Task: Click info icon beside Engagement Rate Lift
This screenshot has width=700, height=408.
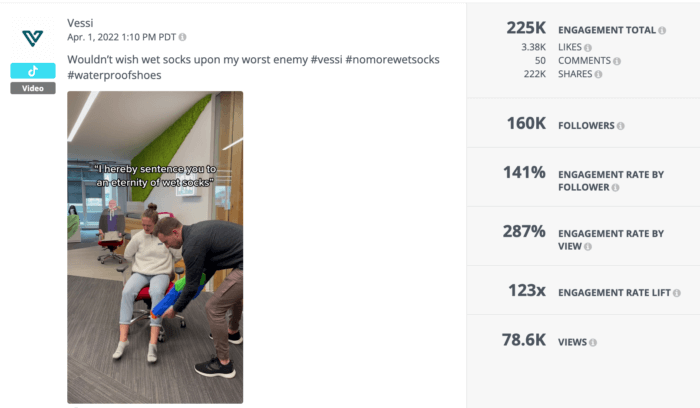Action: [677, 293]
